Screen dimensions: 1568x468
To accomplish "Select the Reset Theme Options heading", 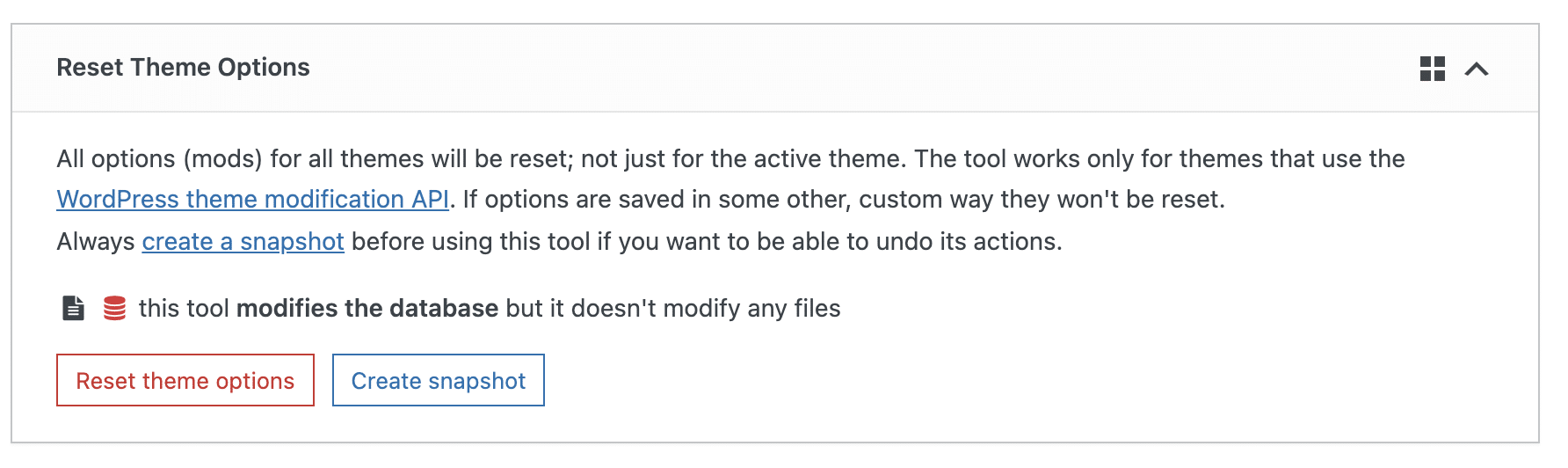I will coord(183,68).
